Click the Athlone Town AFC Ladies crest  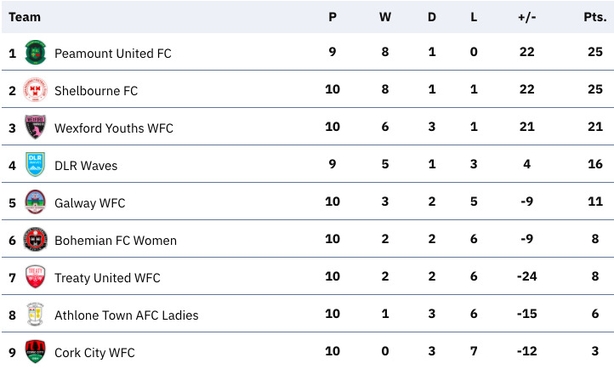pyautogui.click(x=35, y=314)
